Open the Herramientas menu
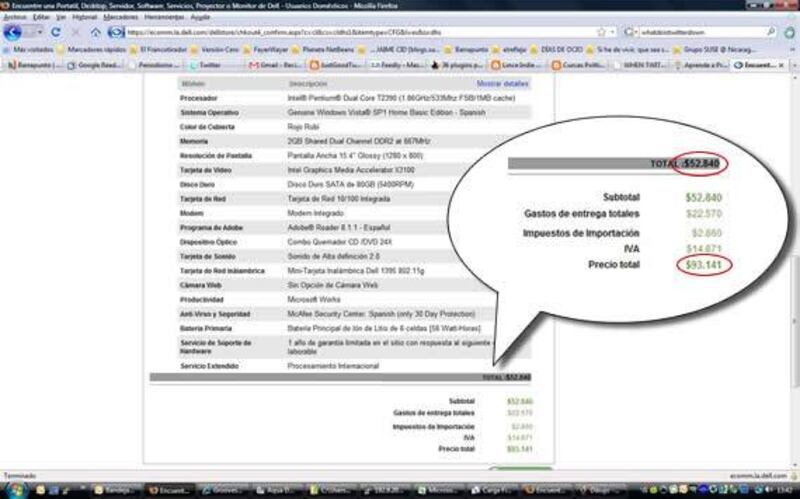Viewport: 800px width, 499px height. [x=164, y=17]
